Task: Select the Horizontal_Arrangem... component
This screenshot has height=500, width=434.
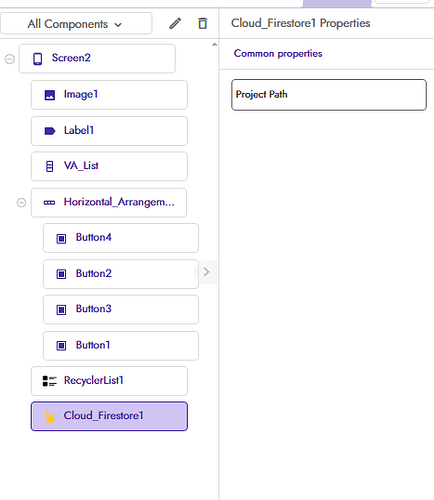Action: pyautogui.click(x=109, y=203)
